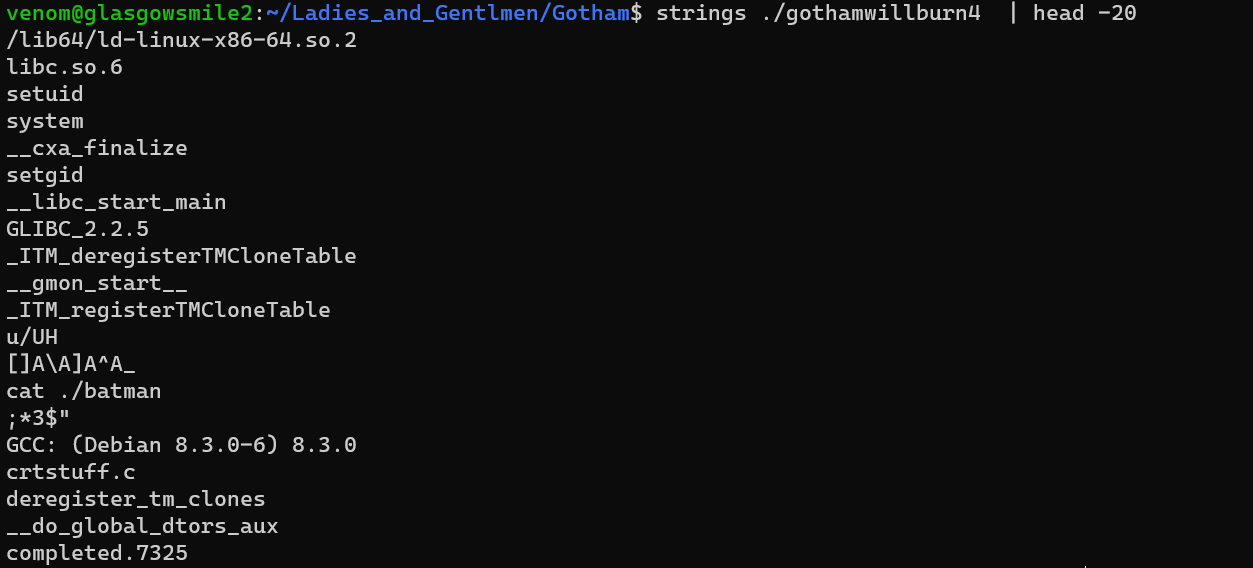Click the __libc_start_main line

tap(116, 202)
